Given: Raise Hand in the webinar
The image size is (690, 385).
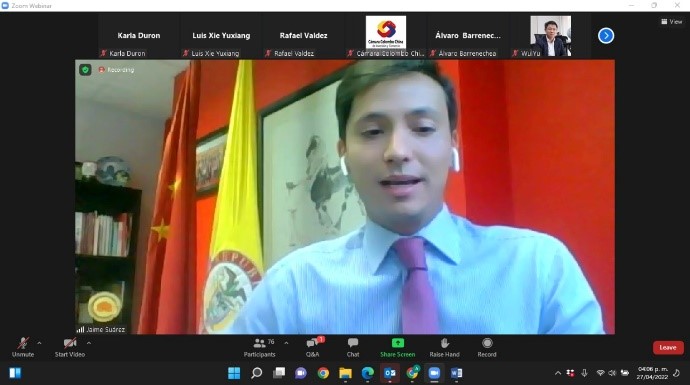Looking at the screenshot, I should 444,347.
